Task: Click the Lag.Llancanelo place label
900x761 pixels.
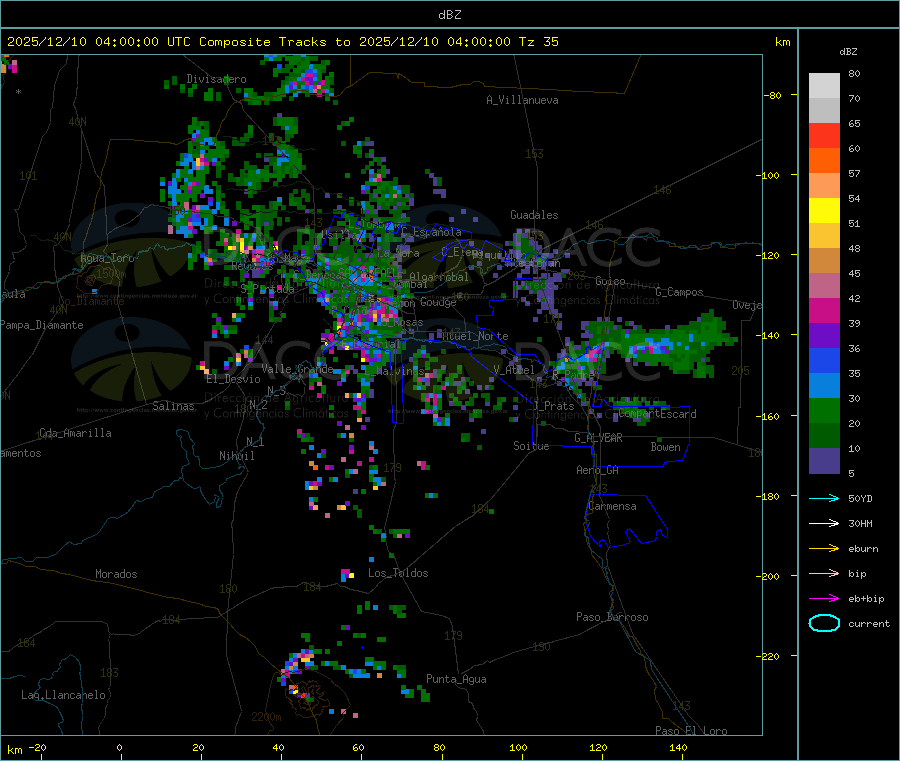Action: (x=63, y=695)
